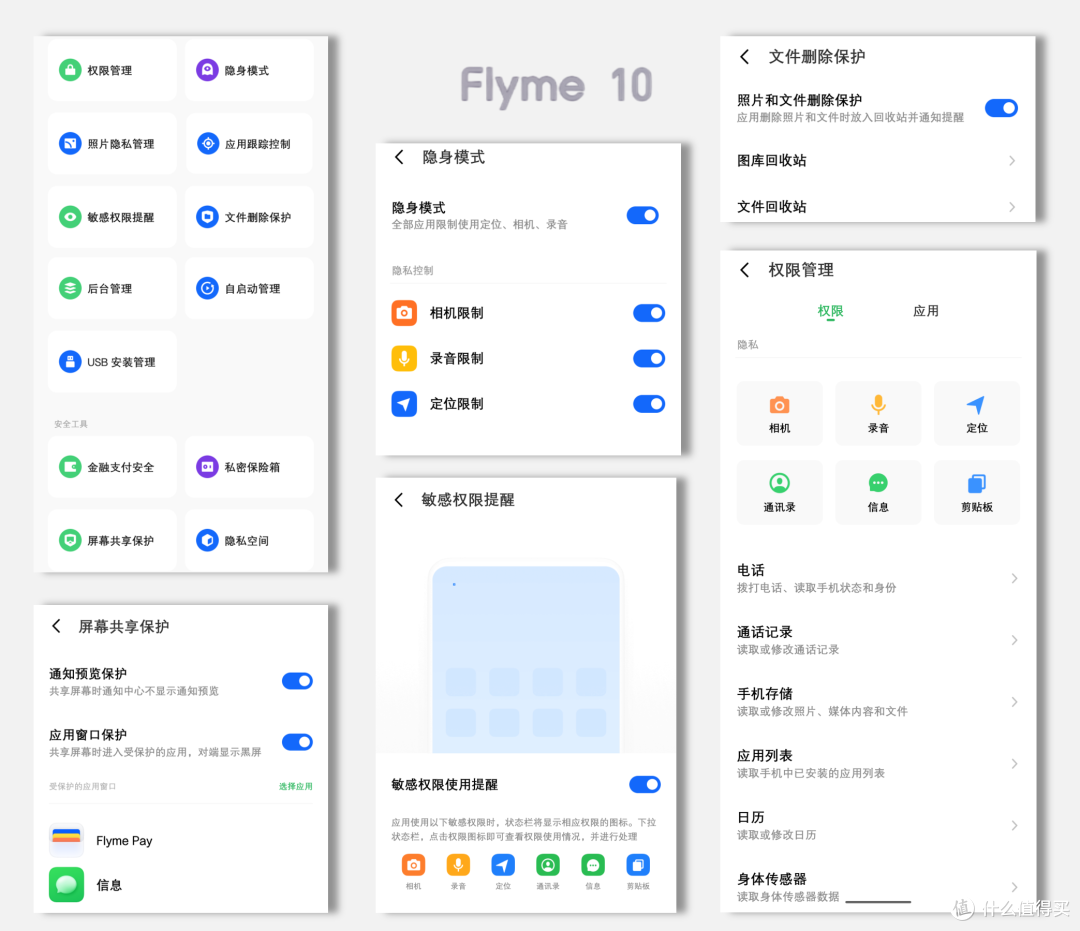The image size is (1080, 931).
Task: Open 私密保险箱 icon
Action: pyautogui.click(x=207, y=467)
